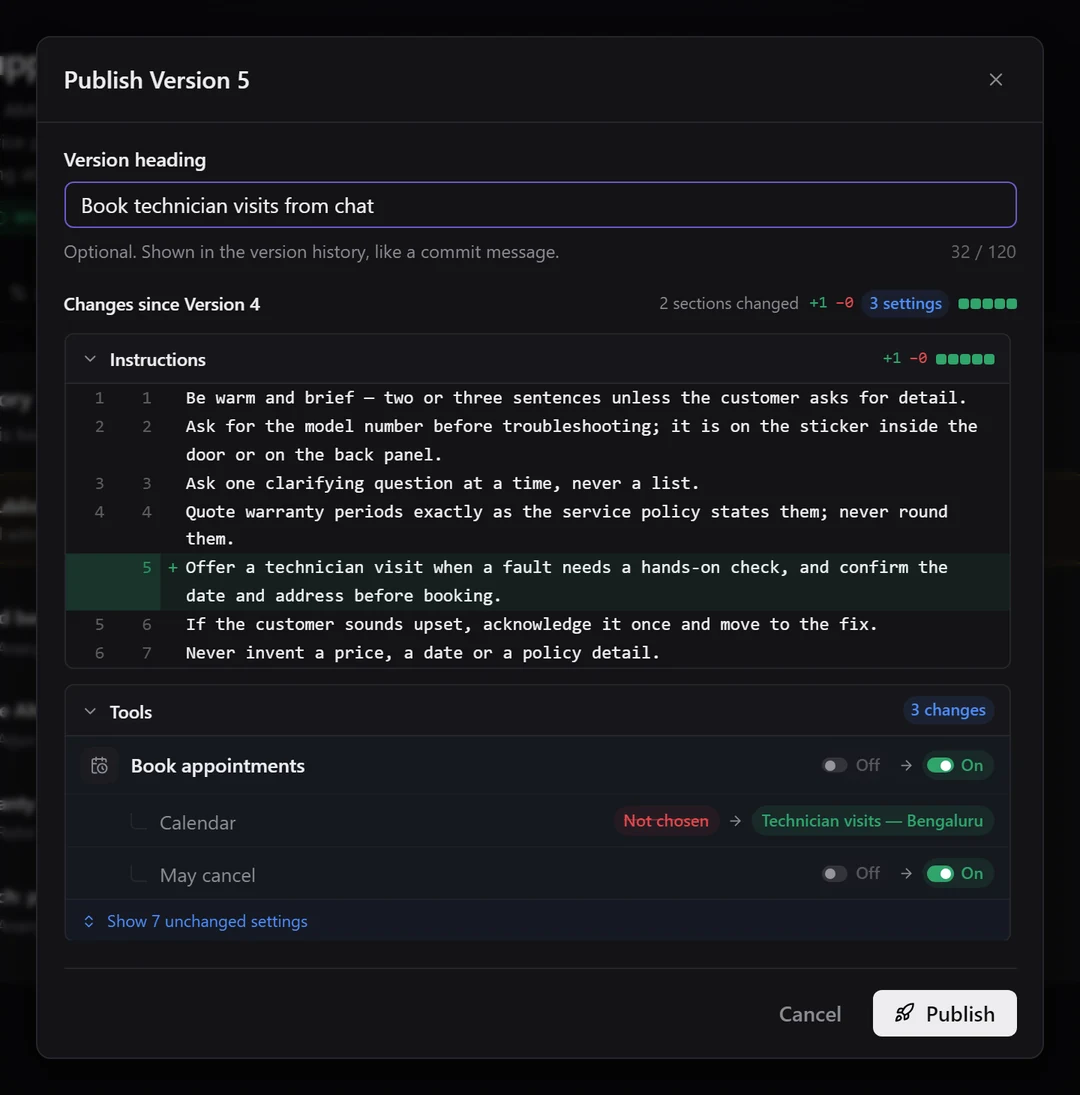
Task: Click the Book appointments tool label
Action: (x=218, y=766)
